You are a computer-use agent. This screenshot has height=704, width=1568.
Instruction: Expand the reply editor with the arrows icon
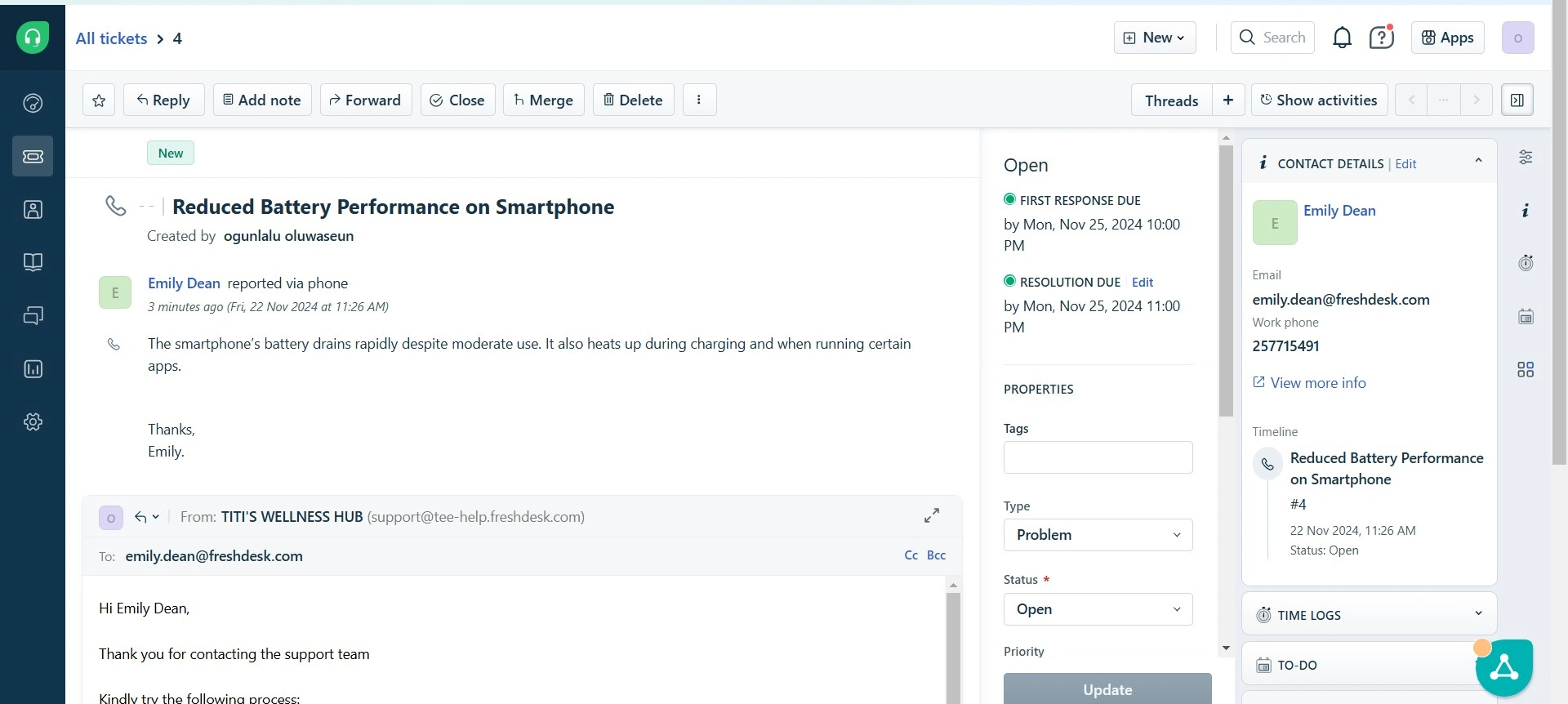(931, 516)
